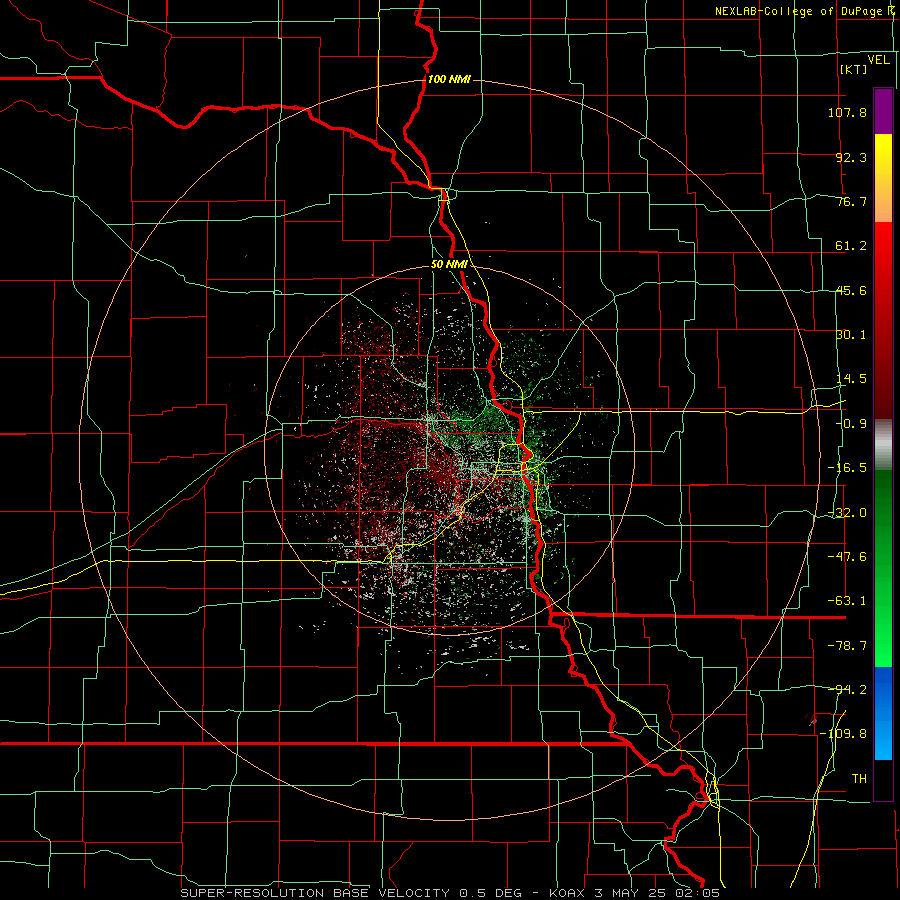The height and width of the screenshot is (900, 900).
Task: Click the purple segment of velocity color bar
Action: click(883, 111)
